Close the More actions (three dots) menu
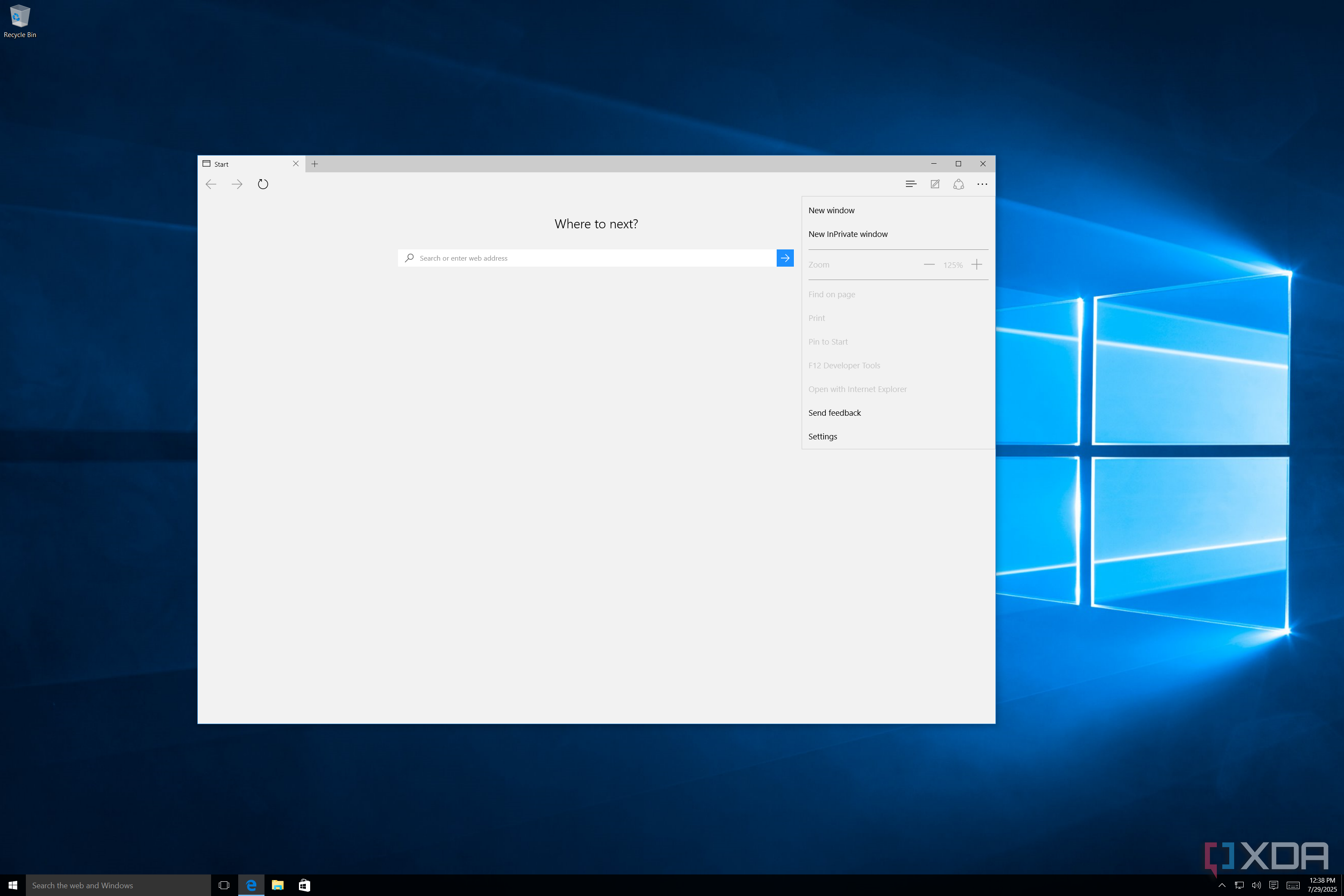This screenshot has height=896, width=1344. coord(982,184)
